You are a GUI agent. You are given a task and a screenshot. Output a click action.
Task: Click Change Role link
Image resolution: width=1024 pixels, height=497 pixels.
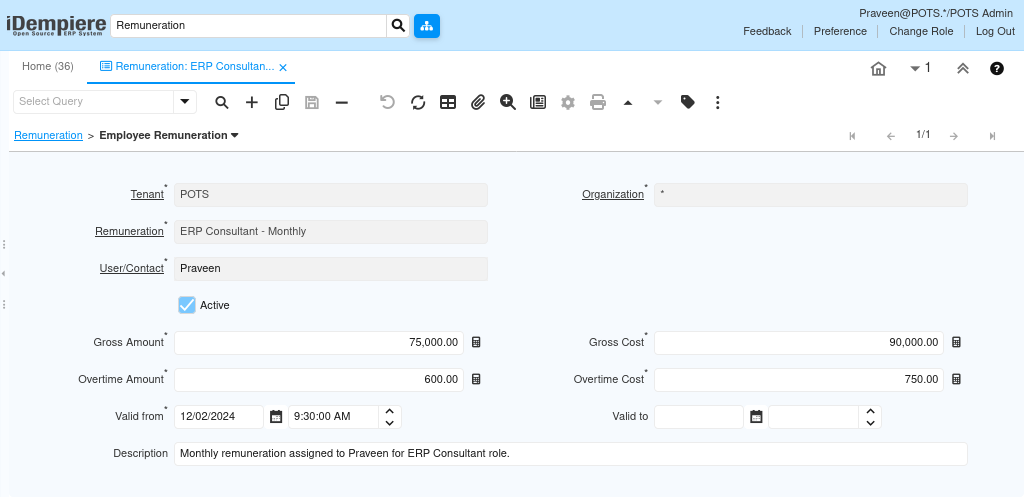pos(921,31)
